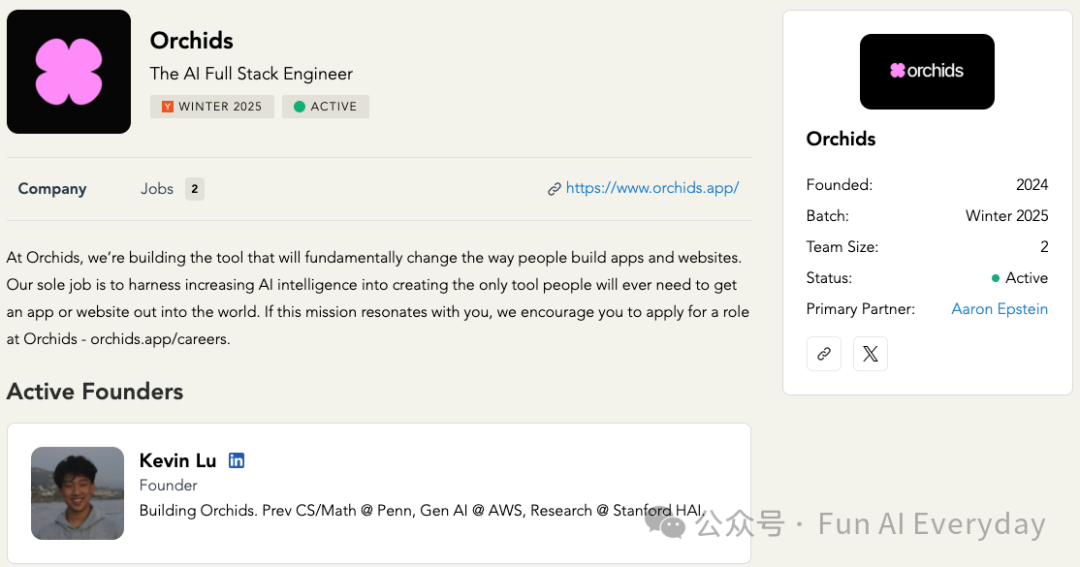Click the link icon beside the website URL

(554, 189)
